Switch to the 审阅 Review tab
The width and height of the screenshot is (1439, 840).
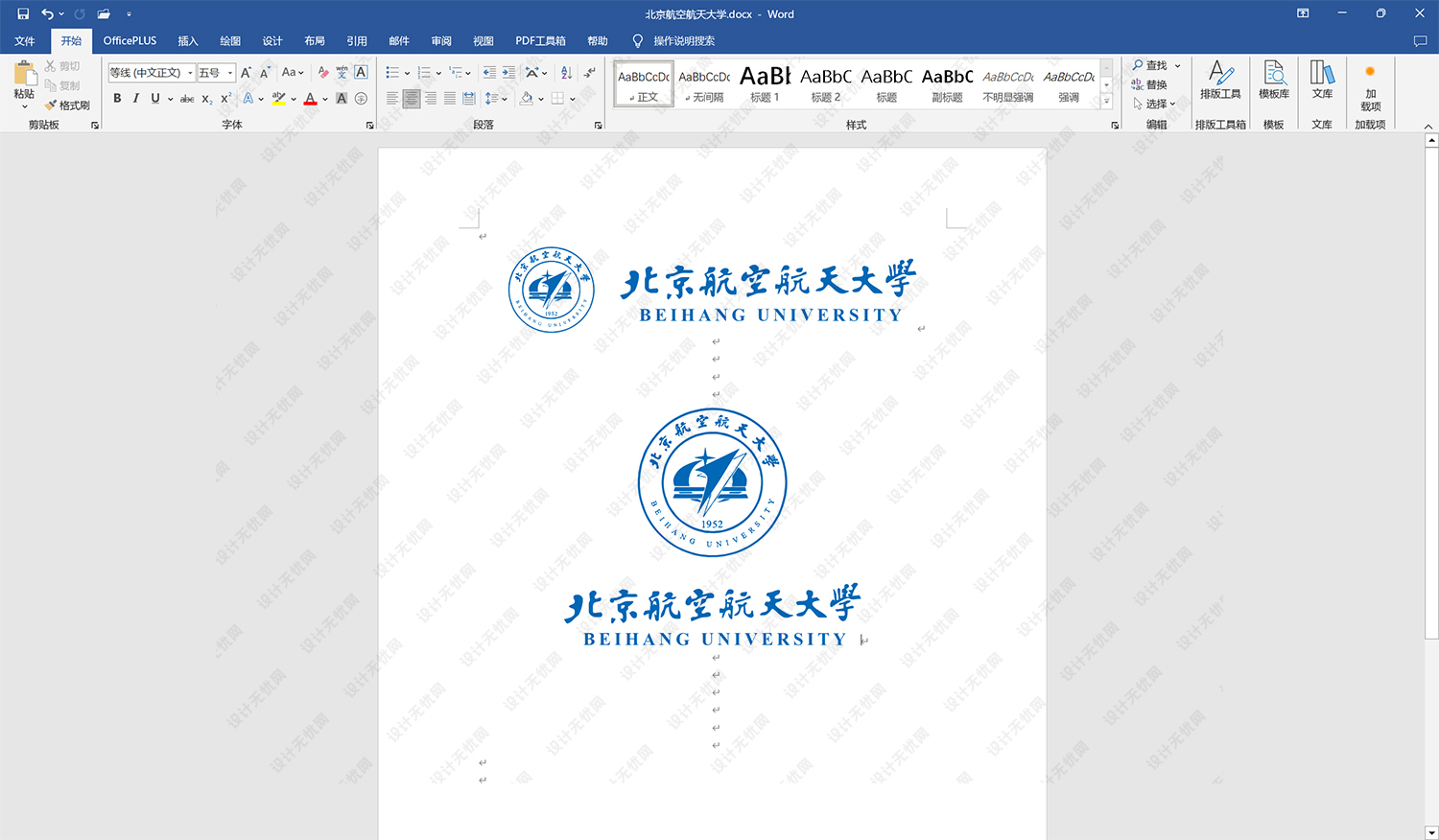click(x=441, y=41)
